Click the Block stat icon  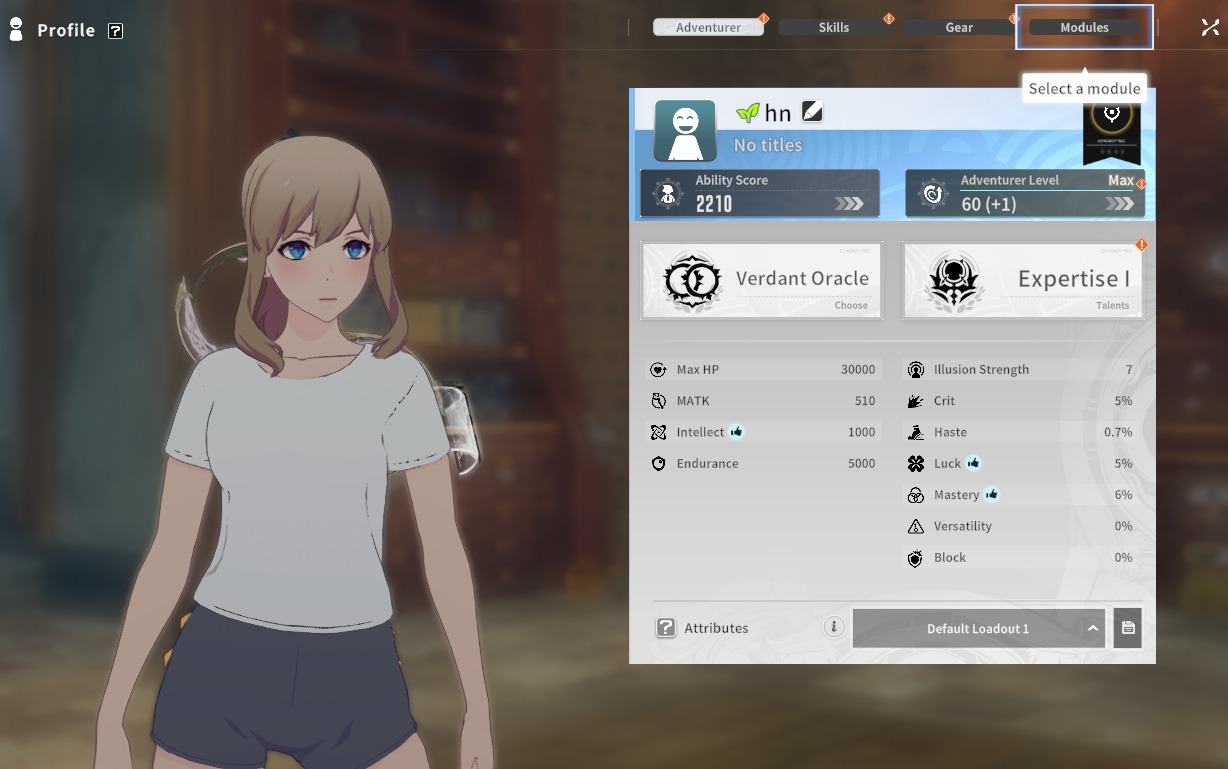[915, 558]
